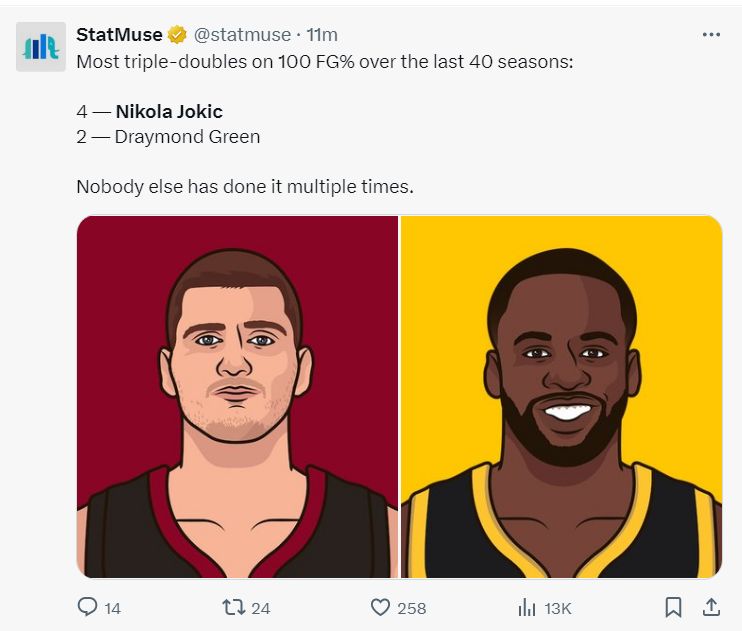Screen dimensions: 742x631
Task: Click the repost arrows icon
Action: tap(233, 607)
